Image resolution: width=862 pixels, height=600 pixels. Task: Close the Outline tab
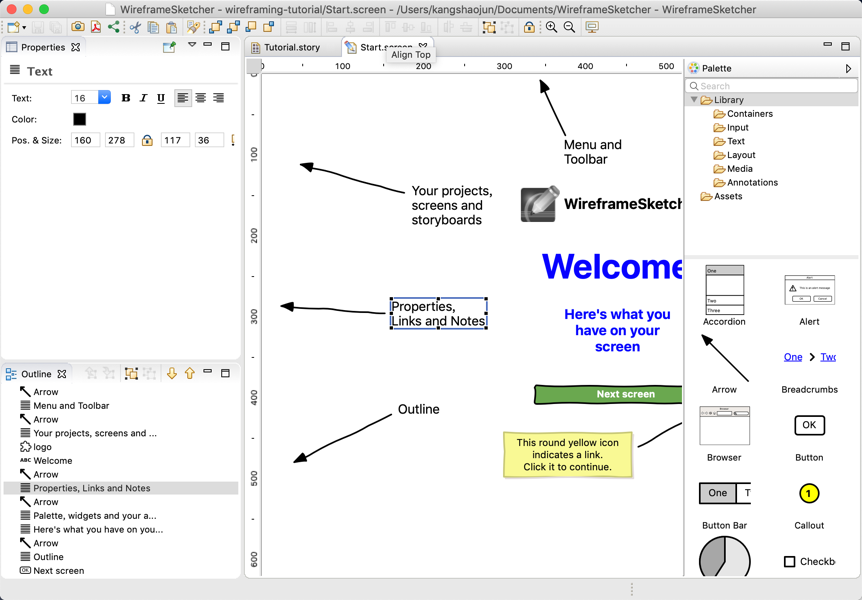tap(62, 374)
